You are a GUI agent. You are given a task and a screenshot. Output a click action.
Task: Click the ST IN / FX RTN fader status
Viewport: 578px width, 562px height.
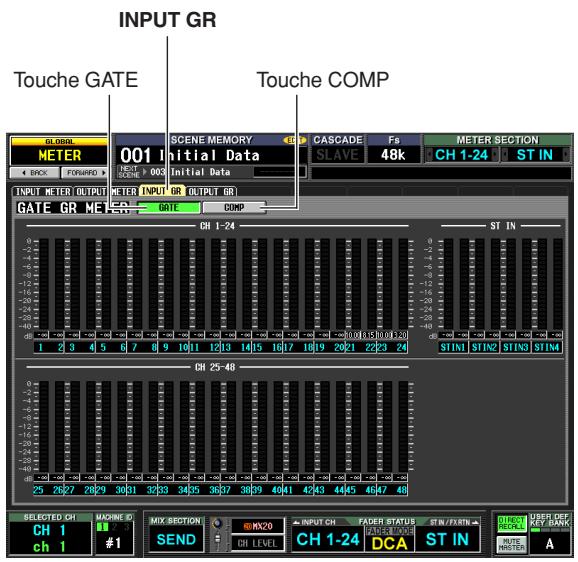coord(448,539)
